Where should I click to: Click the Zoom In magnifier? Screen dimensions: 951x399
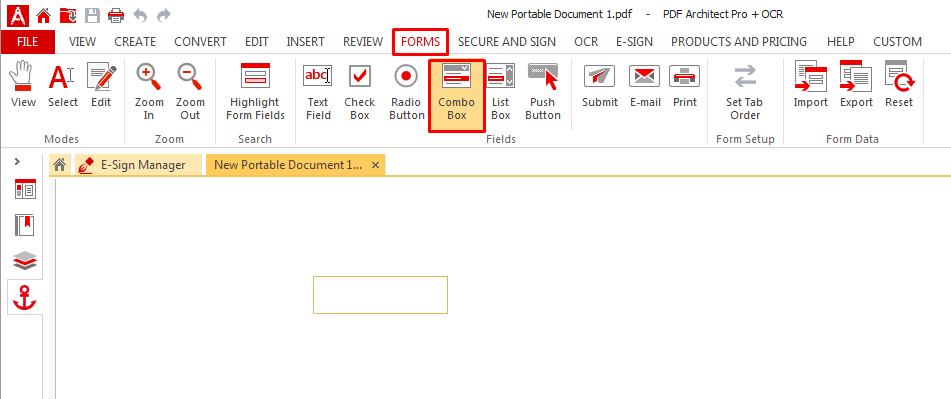coord(149,92)
